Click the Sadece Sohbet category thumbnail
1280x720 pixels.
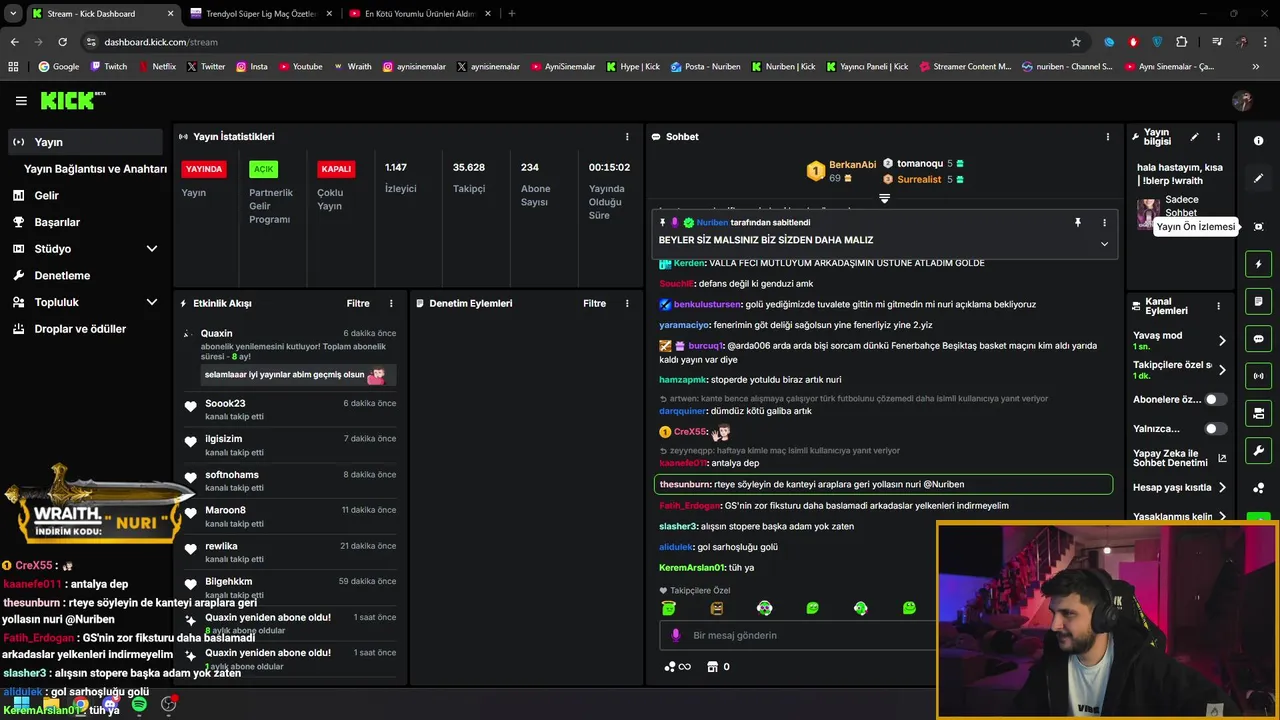(1148, 213)
